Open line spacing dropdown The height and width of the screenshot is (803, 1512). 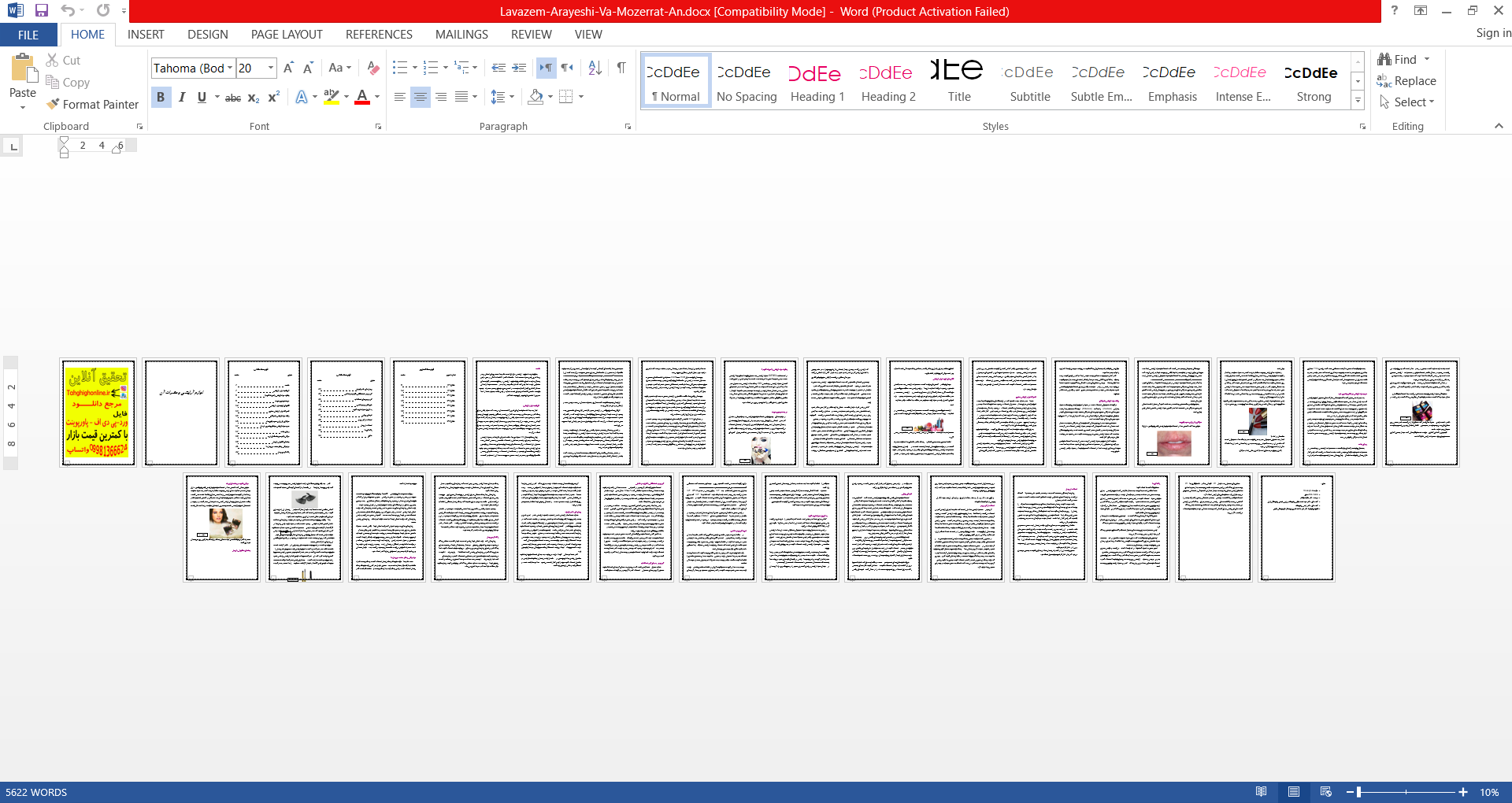pyautogui.click(x=512, y=98)
